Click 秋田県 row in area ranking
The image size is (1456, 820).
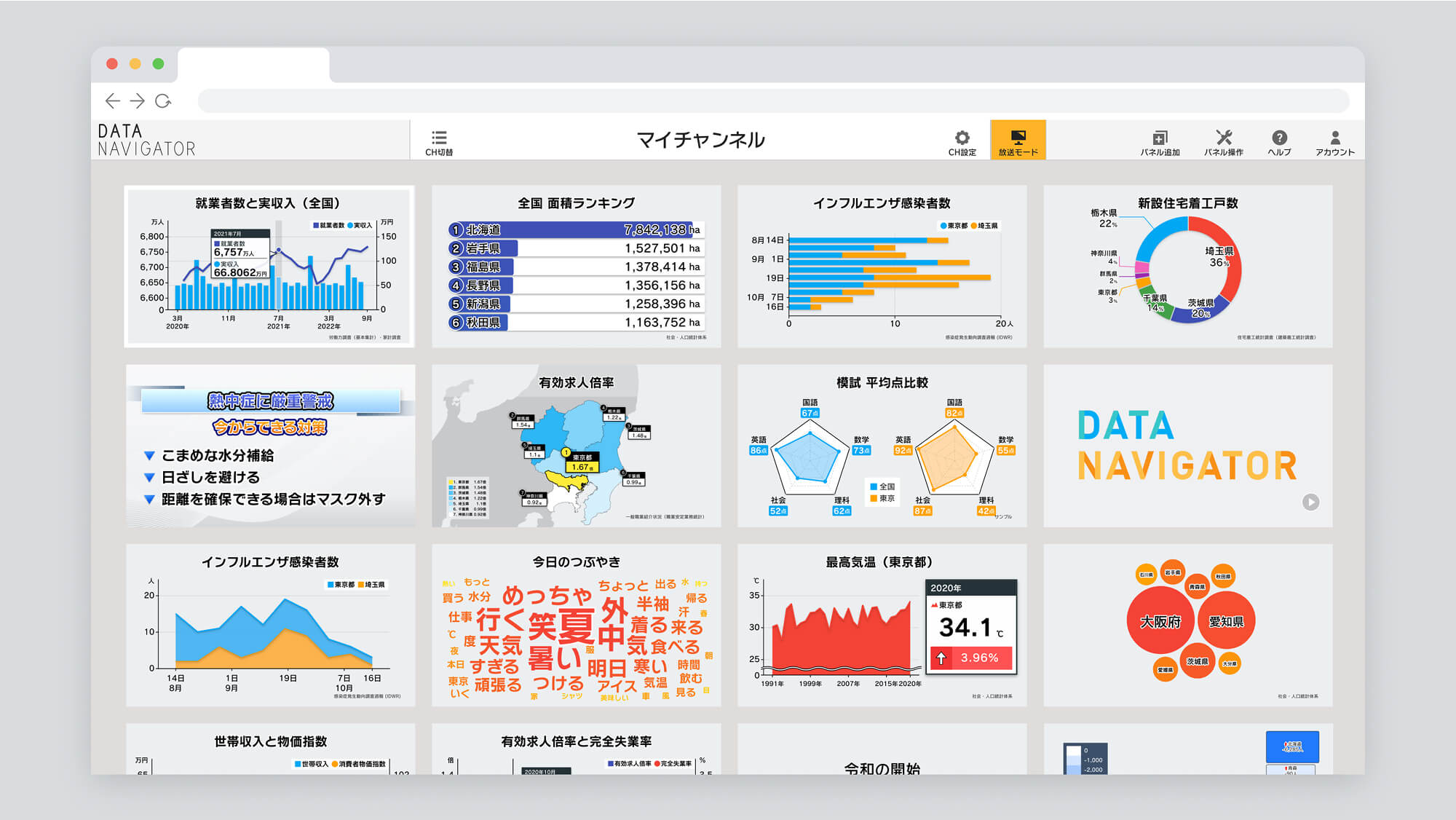576,323
